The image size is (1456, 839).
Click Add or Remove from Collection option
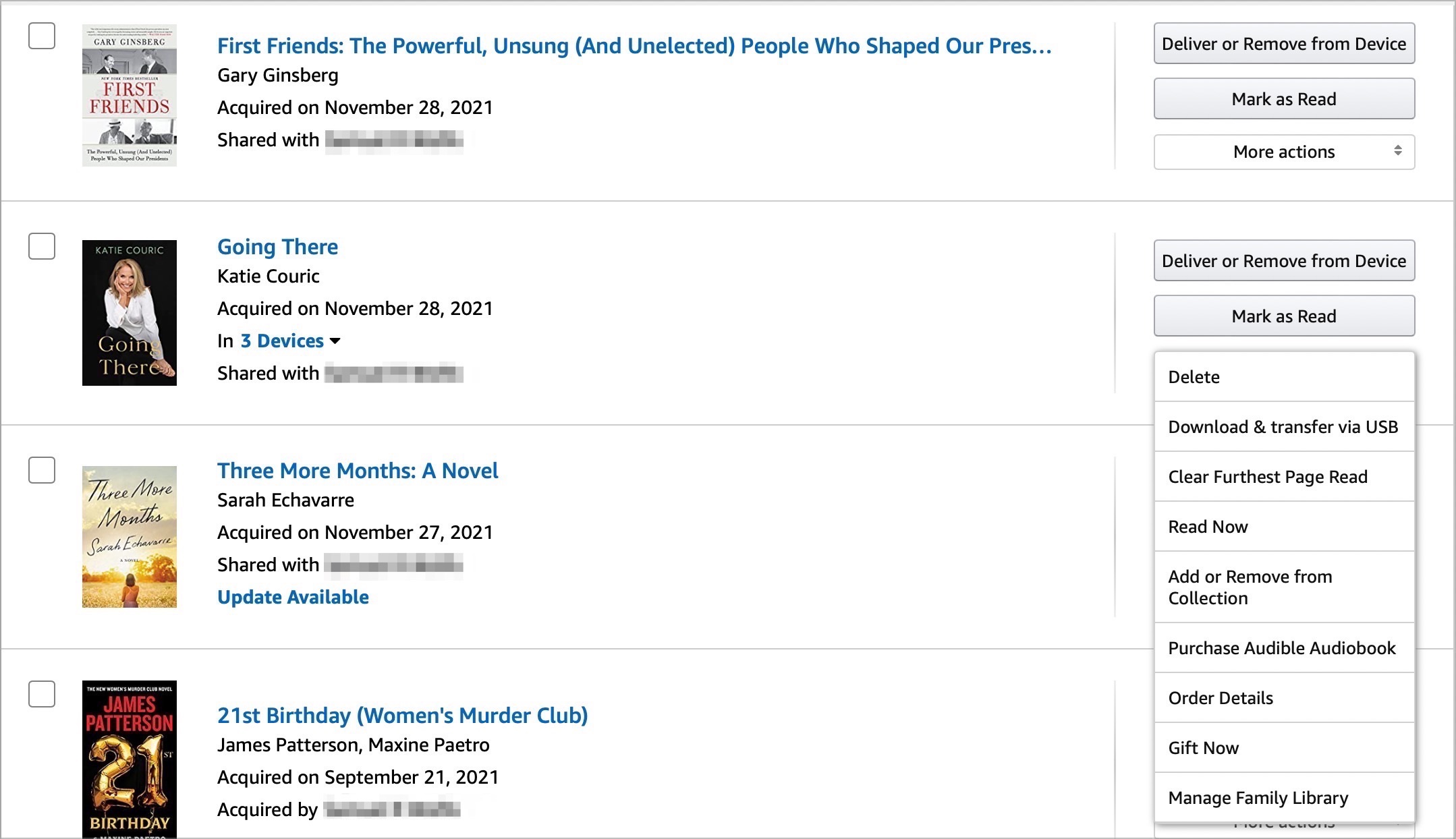click(1285, 588)
